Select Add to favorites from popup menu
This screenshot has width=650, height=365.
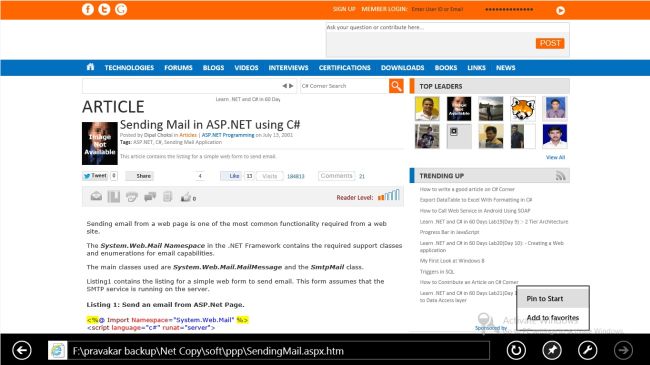[x=553, y=318]
